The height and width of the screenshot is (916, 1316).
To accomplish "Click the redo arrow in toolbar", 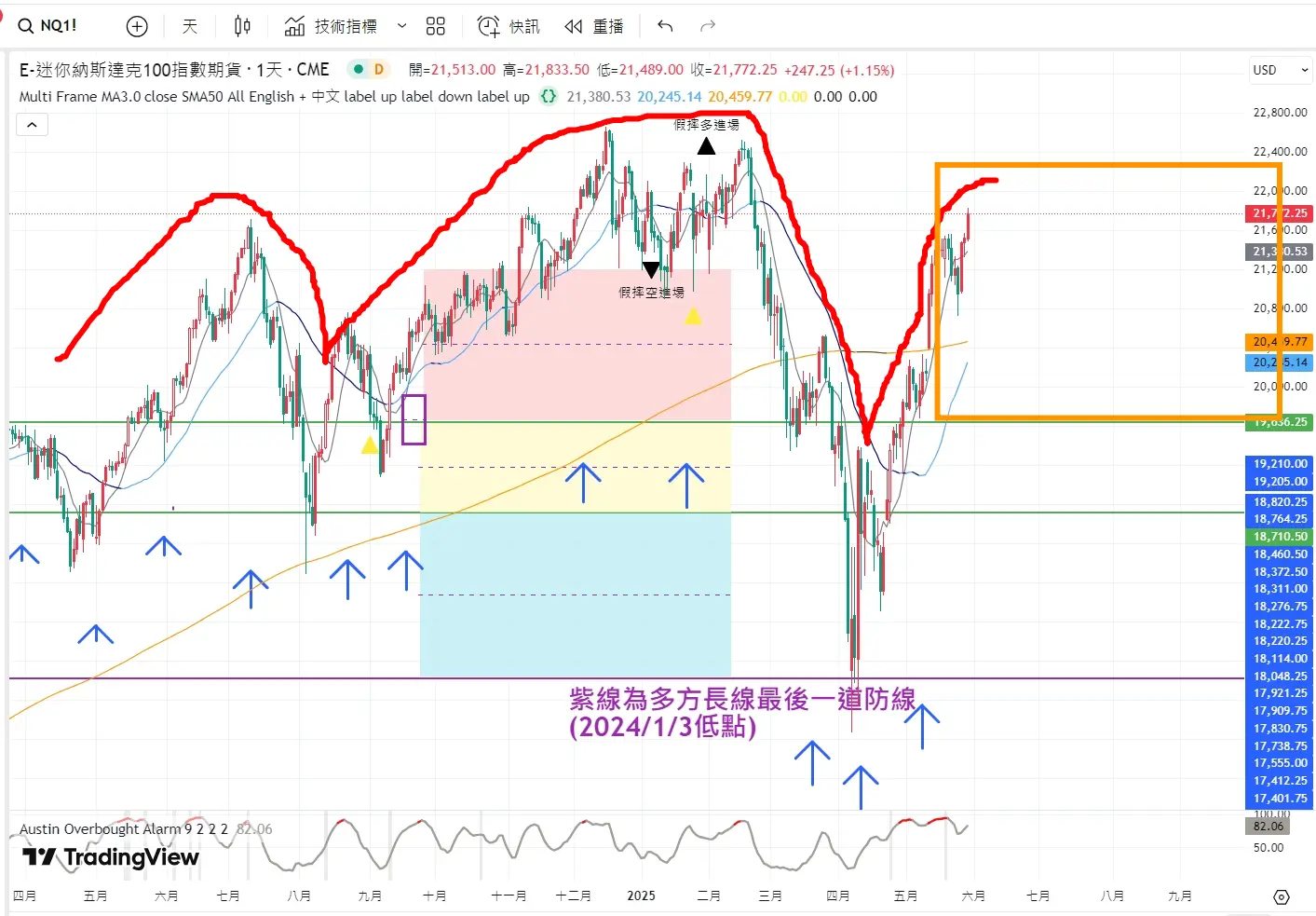I will click(x=708, y=26).
